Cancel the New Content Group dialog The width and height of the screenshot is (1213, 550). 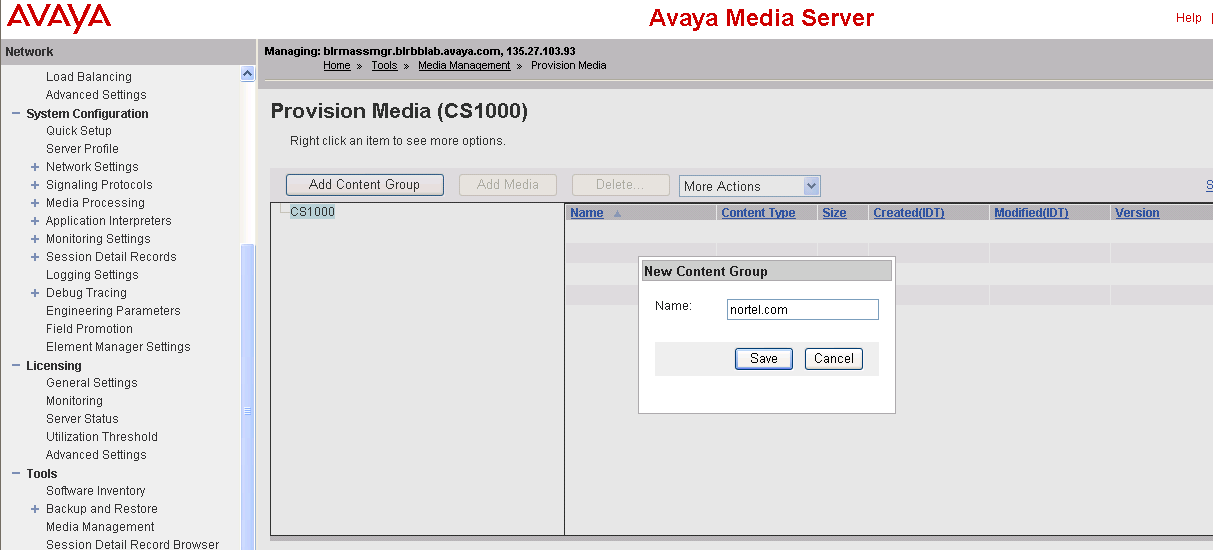[x=834, y=359]
